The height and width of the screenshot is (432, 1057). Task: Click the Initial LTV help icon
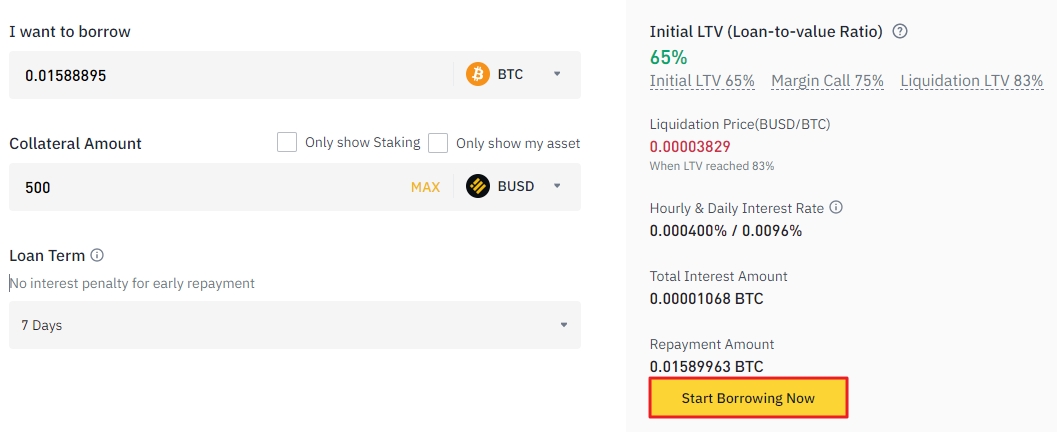[899, 32]
